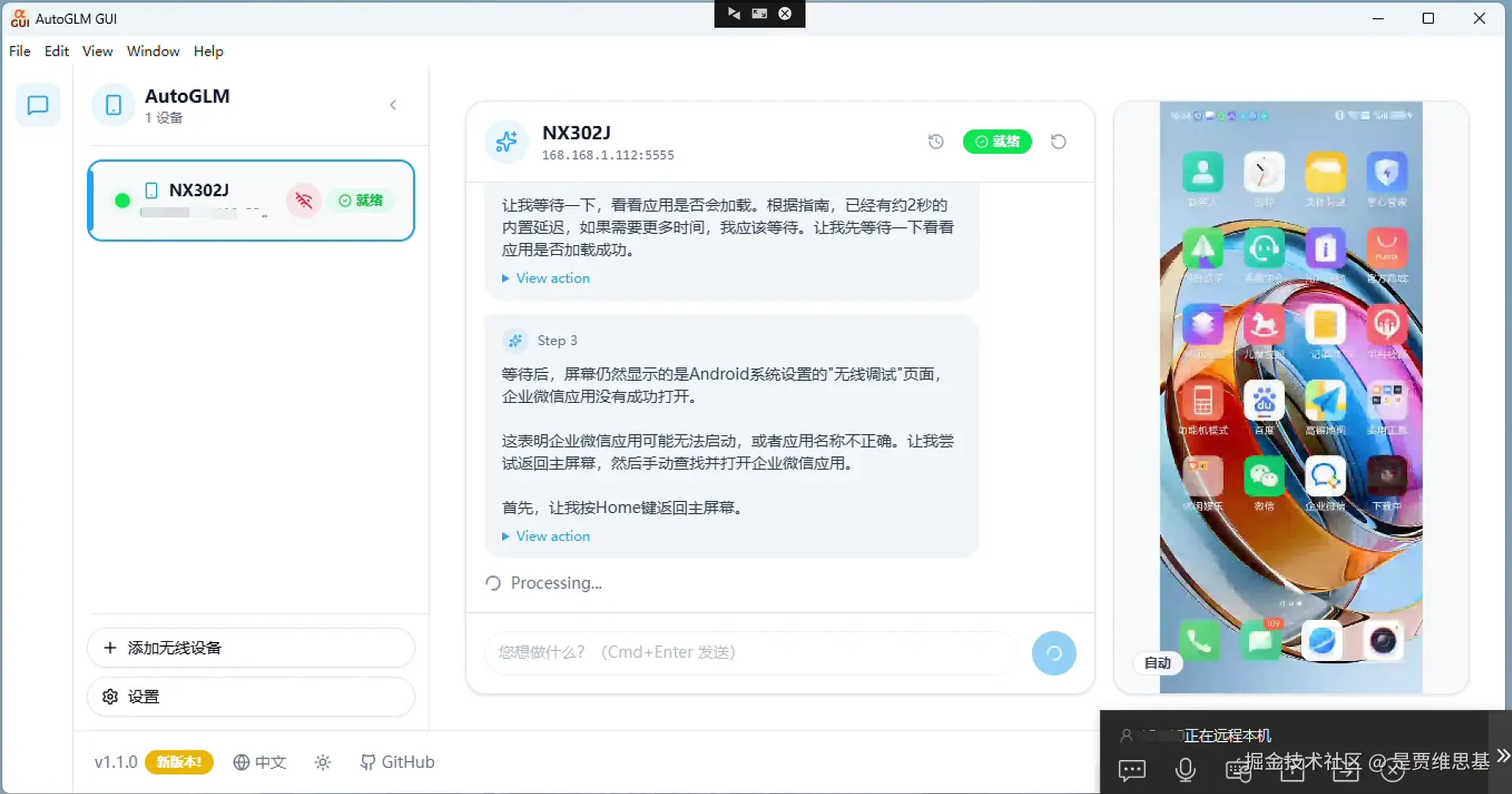Tap the camera app in dock
Viewport: 1512px width, 794px height.
[x=1384, y=640]
